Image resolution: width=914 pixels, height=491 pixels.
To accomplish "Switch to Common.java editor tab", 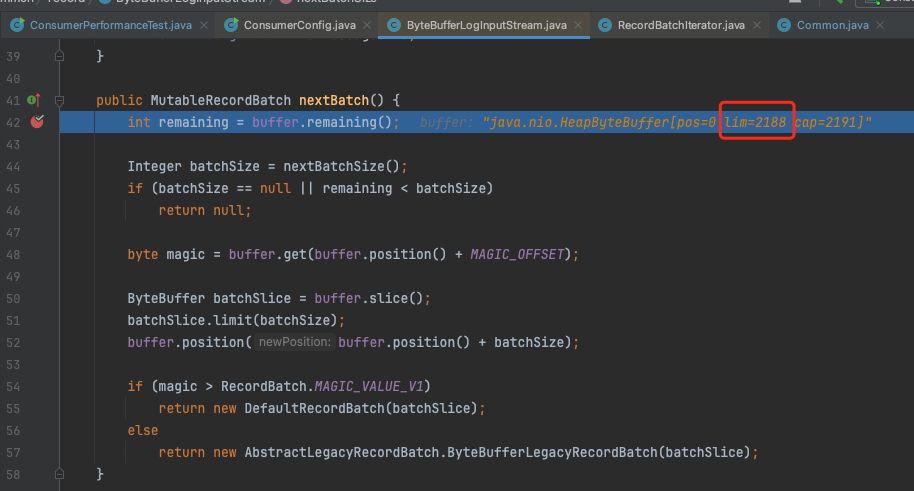I will [x=832, y=25].
